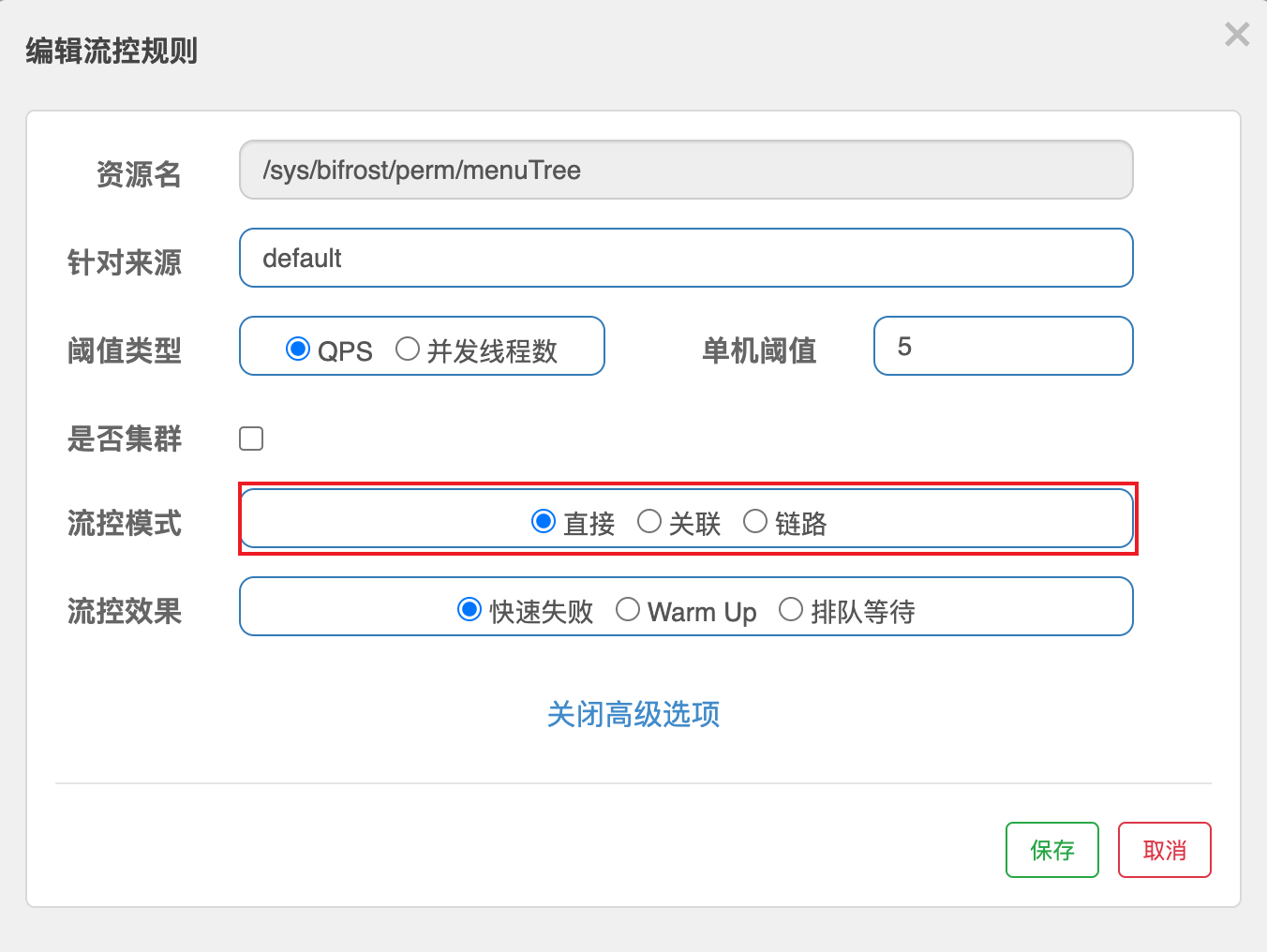
Task: Click the 针对来源 input containing default
Action: 686,258
